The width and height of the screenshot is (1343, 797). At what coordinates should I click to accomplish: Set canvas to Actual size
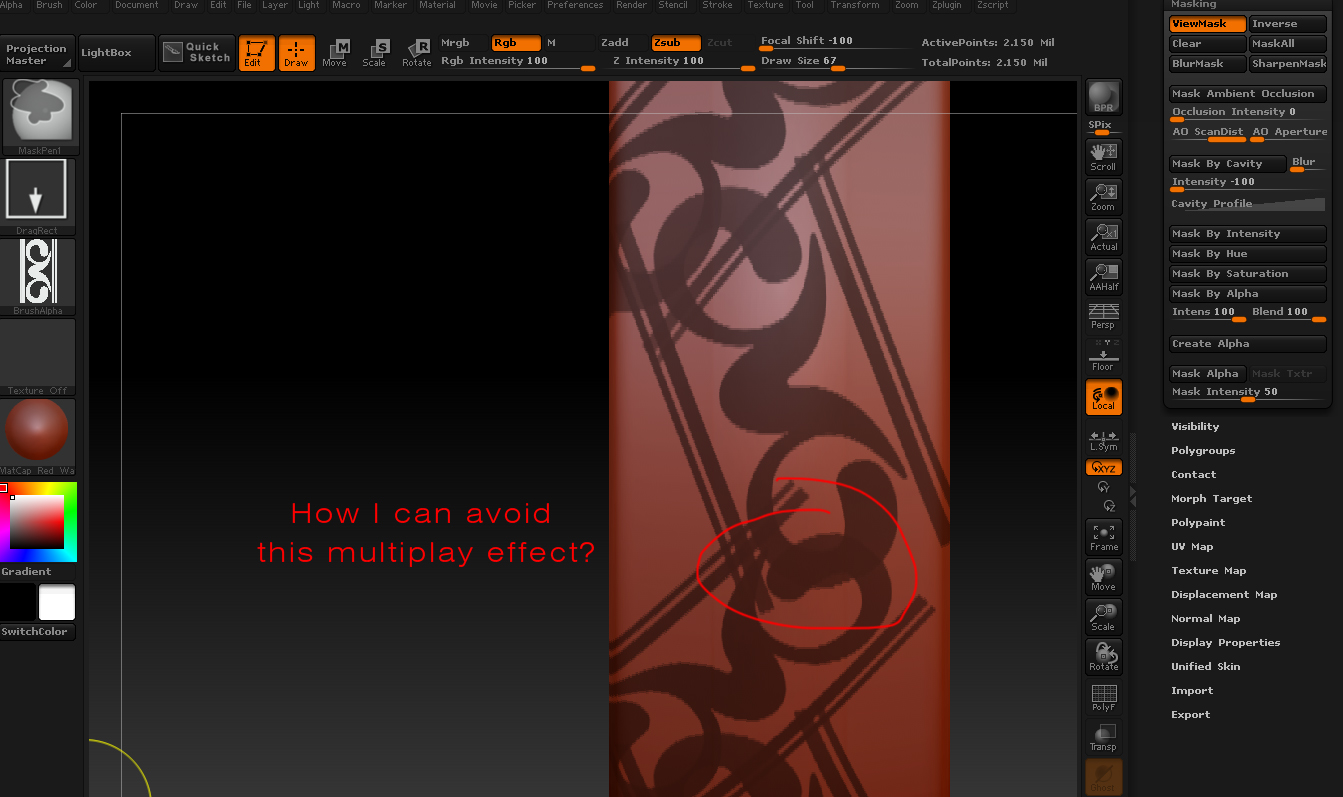coord(1104,236)
